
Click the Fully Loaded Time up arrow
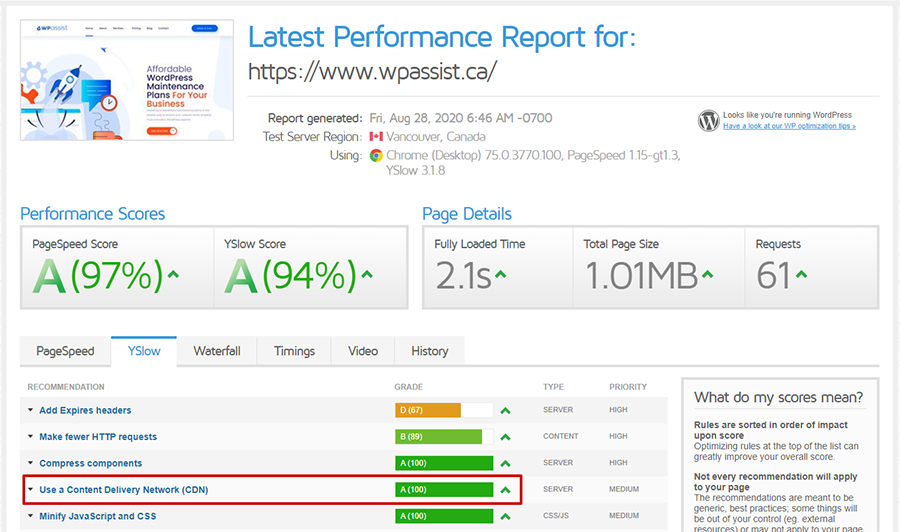pyautogui.click(x=501, y=274)
